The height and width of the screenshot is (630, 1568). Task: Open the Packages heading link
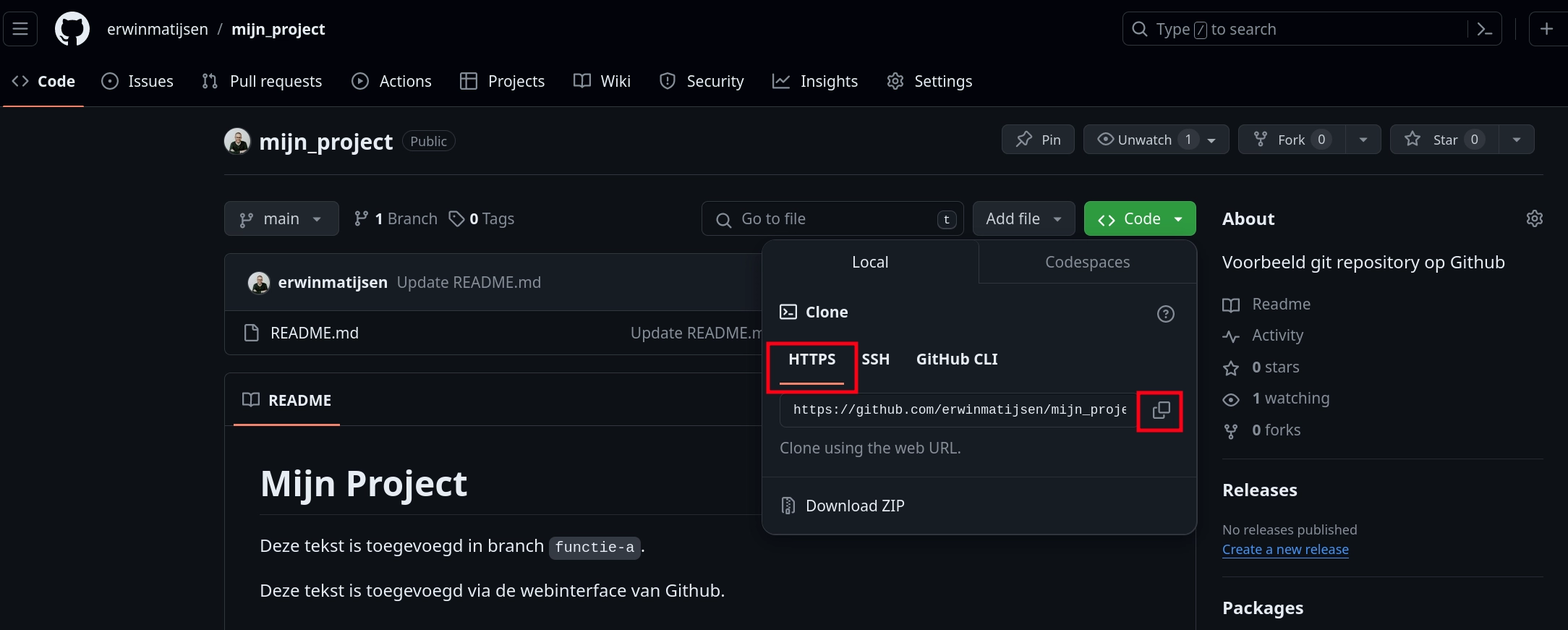[1263, 608]
